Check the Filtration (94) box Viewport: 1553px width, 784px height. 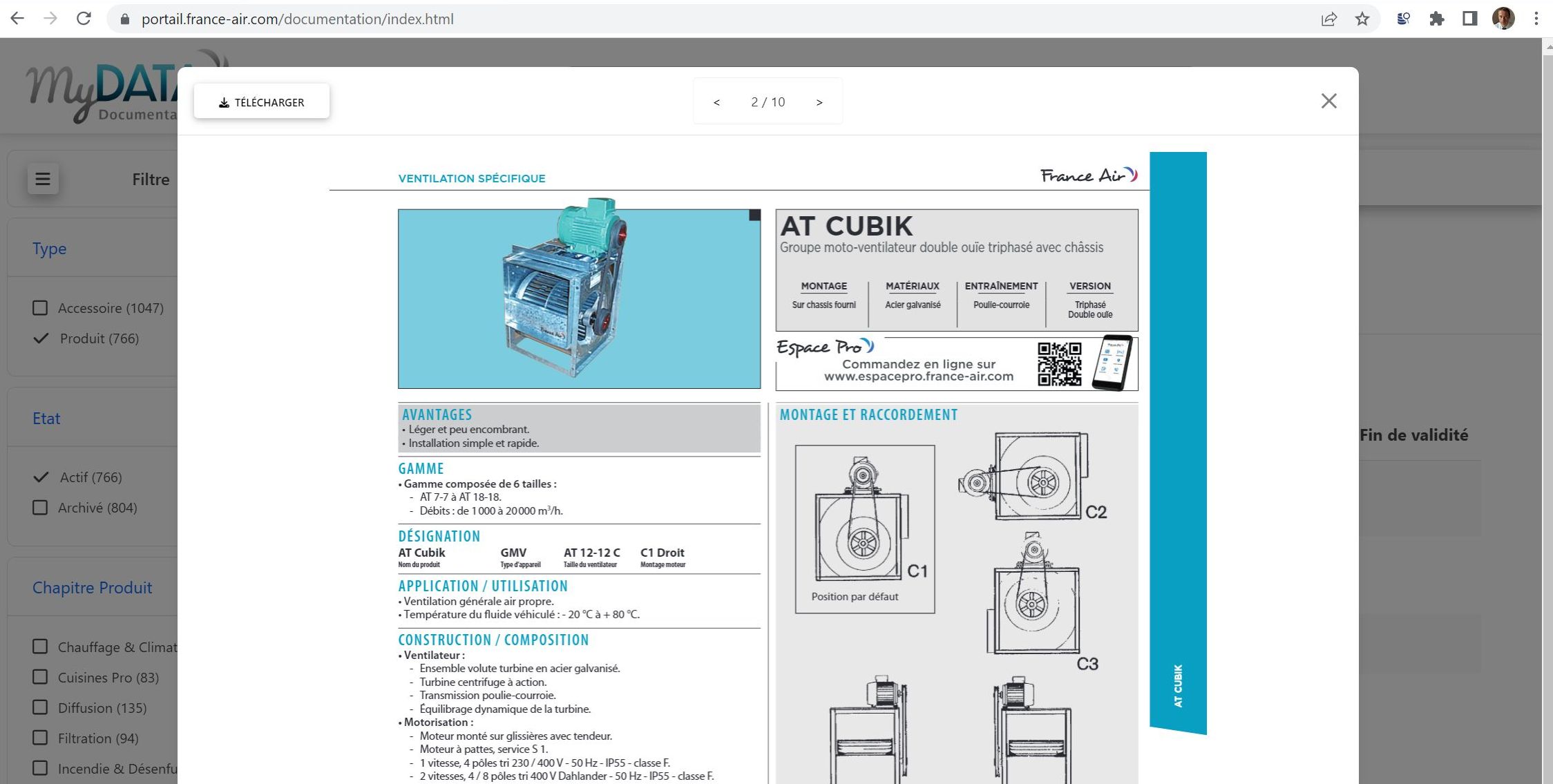point(40,738)
